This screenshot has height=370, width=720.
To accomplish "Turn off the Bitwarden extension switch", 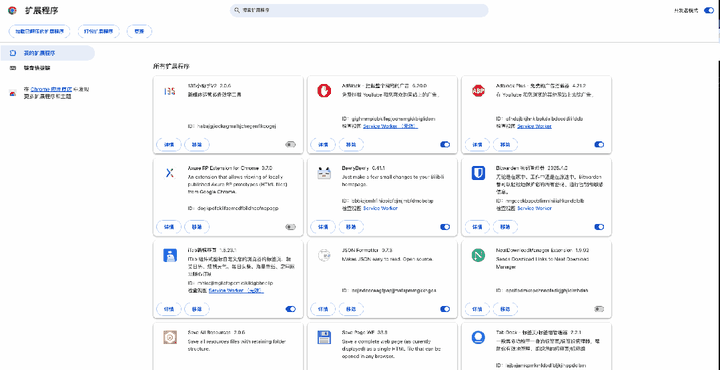I will point(599,227).
